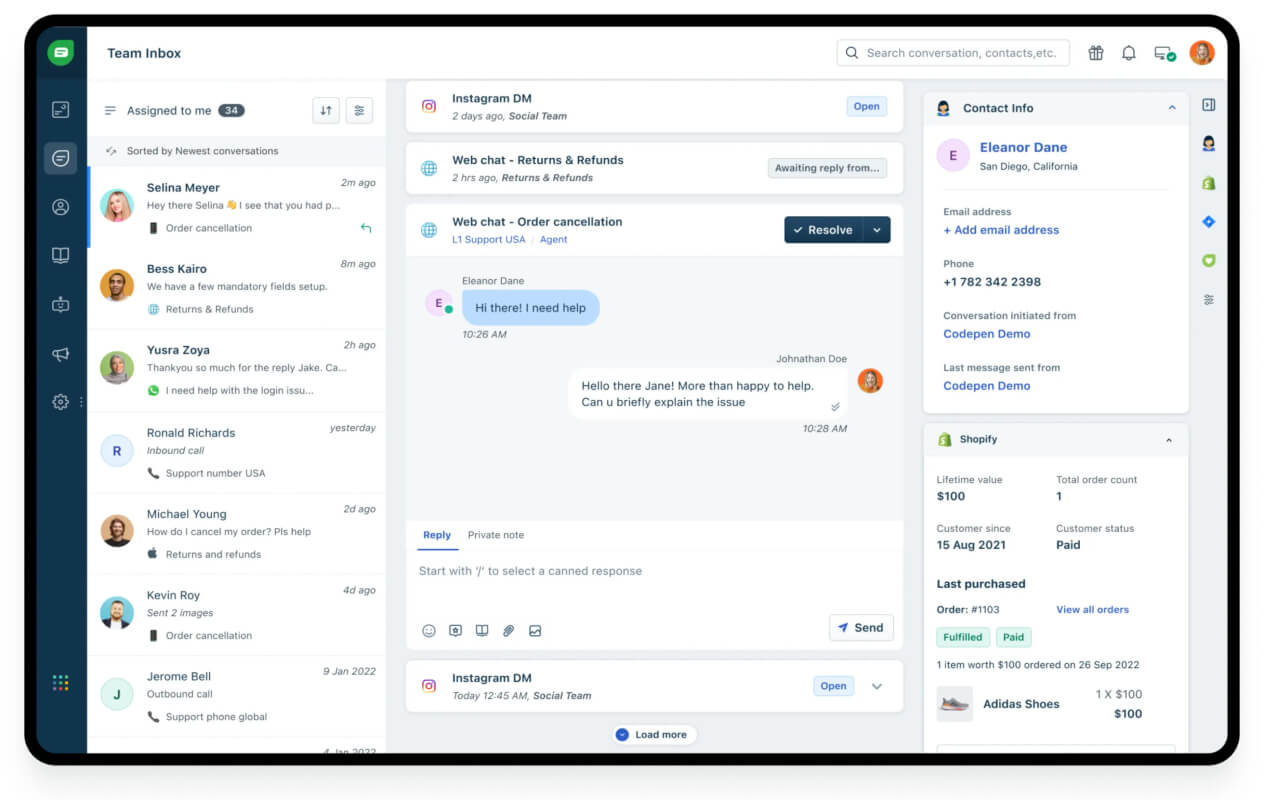
Task: Click the green Freshchat logo icon
Action: [x=61, y=52]
